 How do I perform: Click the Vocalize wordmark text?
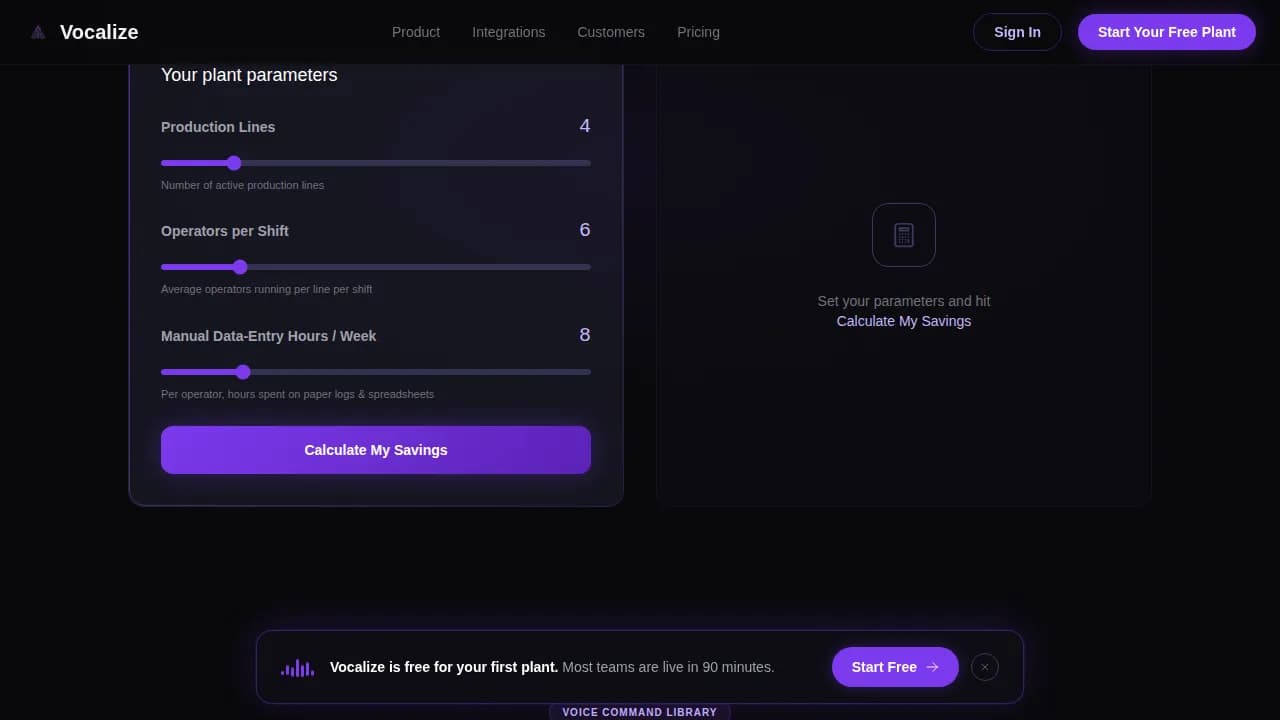(x=99, y=31)
